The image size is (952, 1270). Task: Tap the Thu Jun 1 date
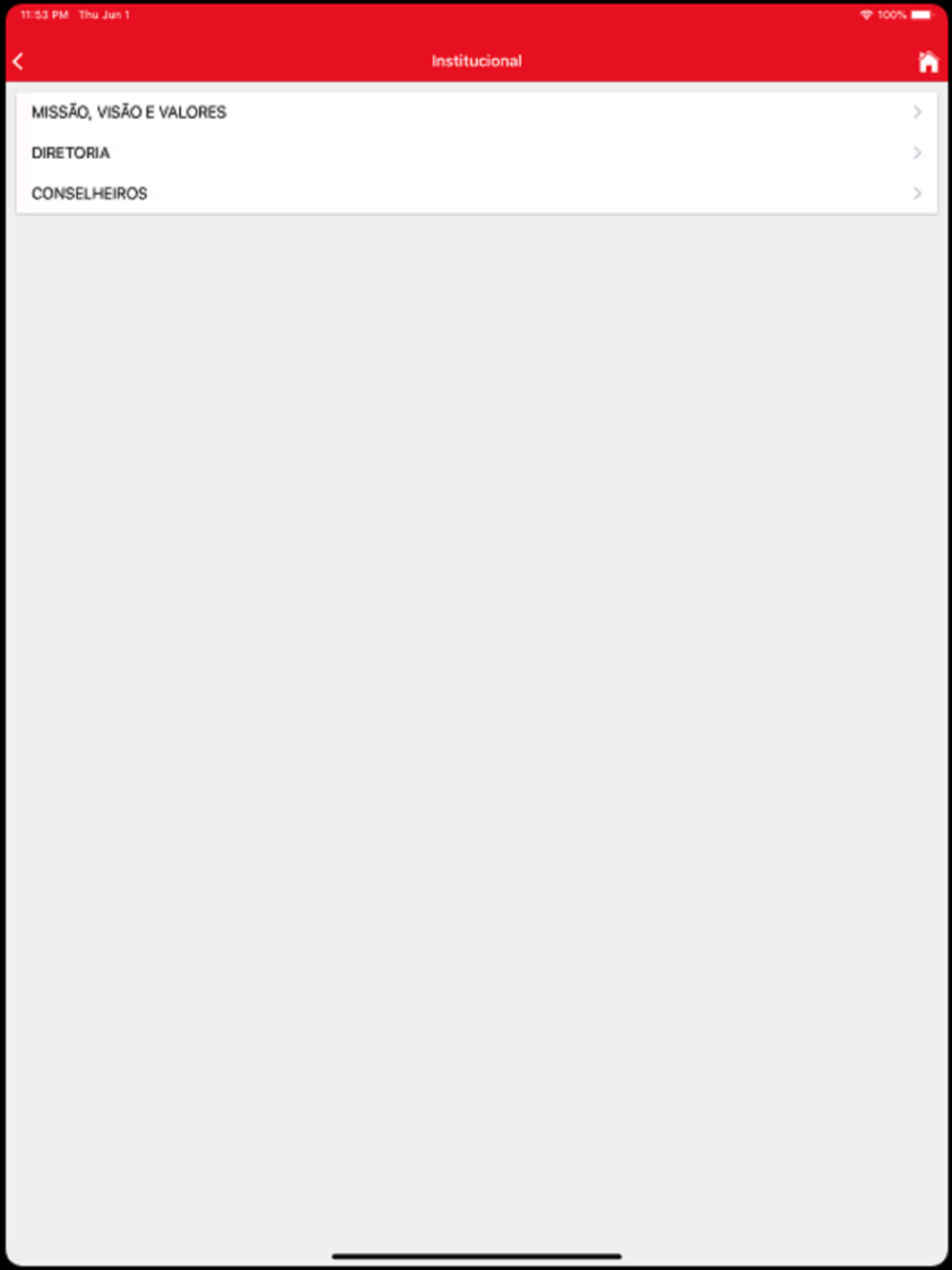104,15
